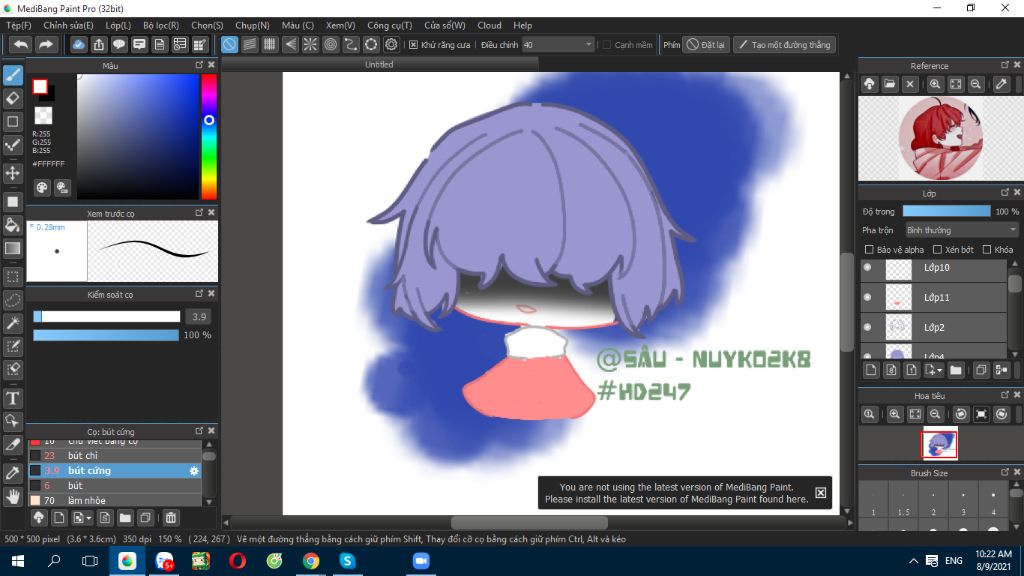The image size is (1024, 576).
Task: Click the navigator canvas thumbnail
Action: pos(940,444)
